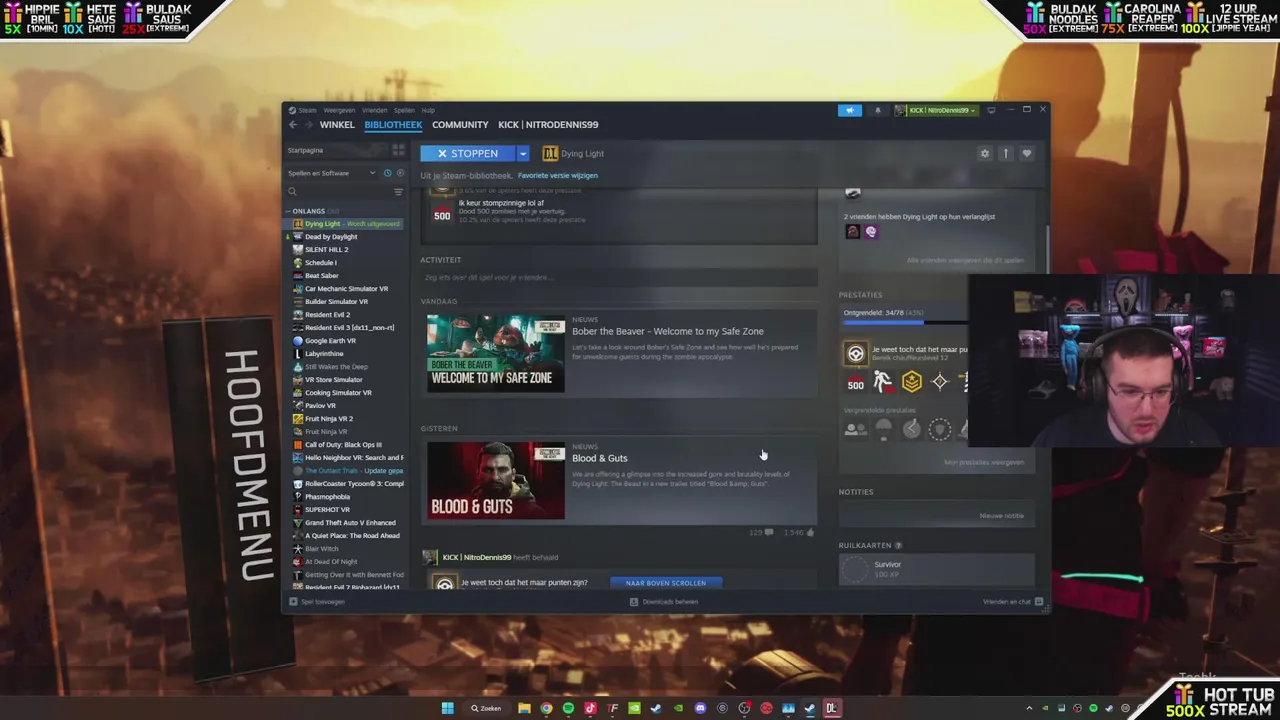Open the STOPPEN button dropdown arrow
Image resolution: width=1280 pixels, height=720 pixels.
522,153
